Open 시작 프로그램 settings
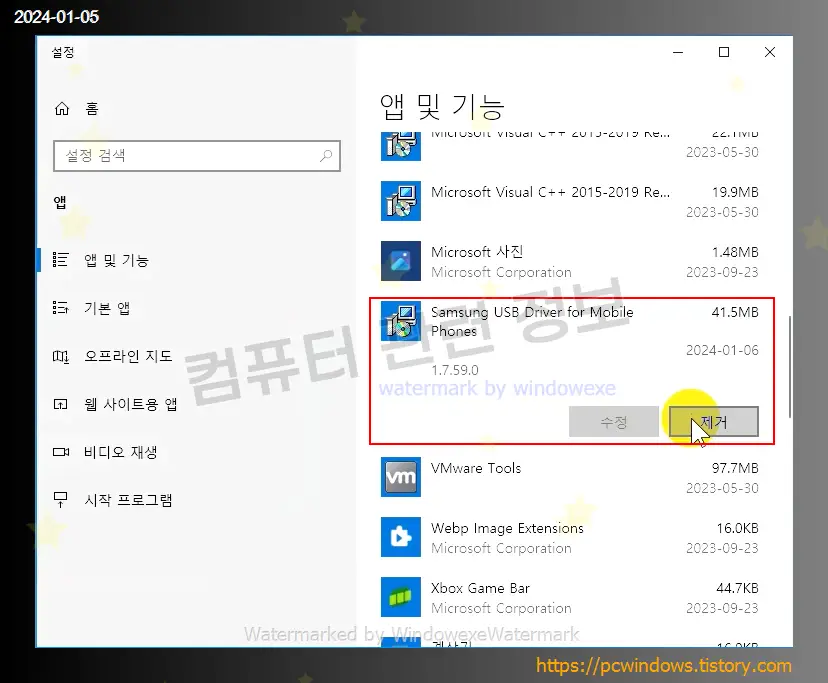 point(128,500)
